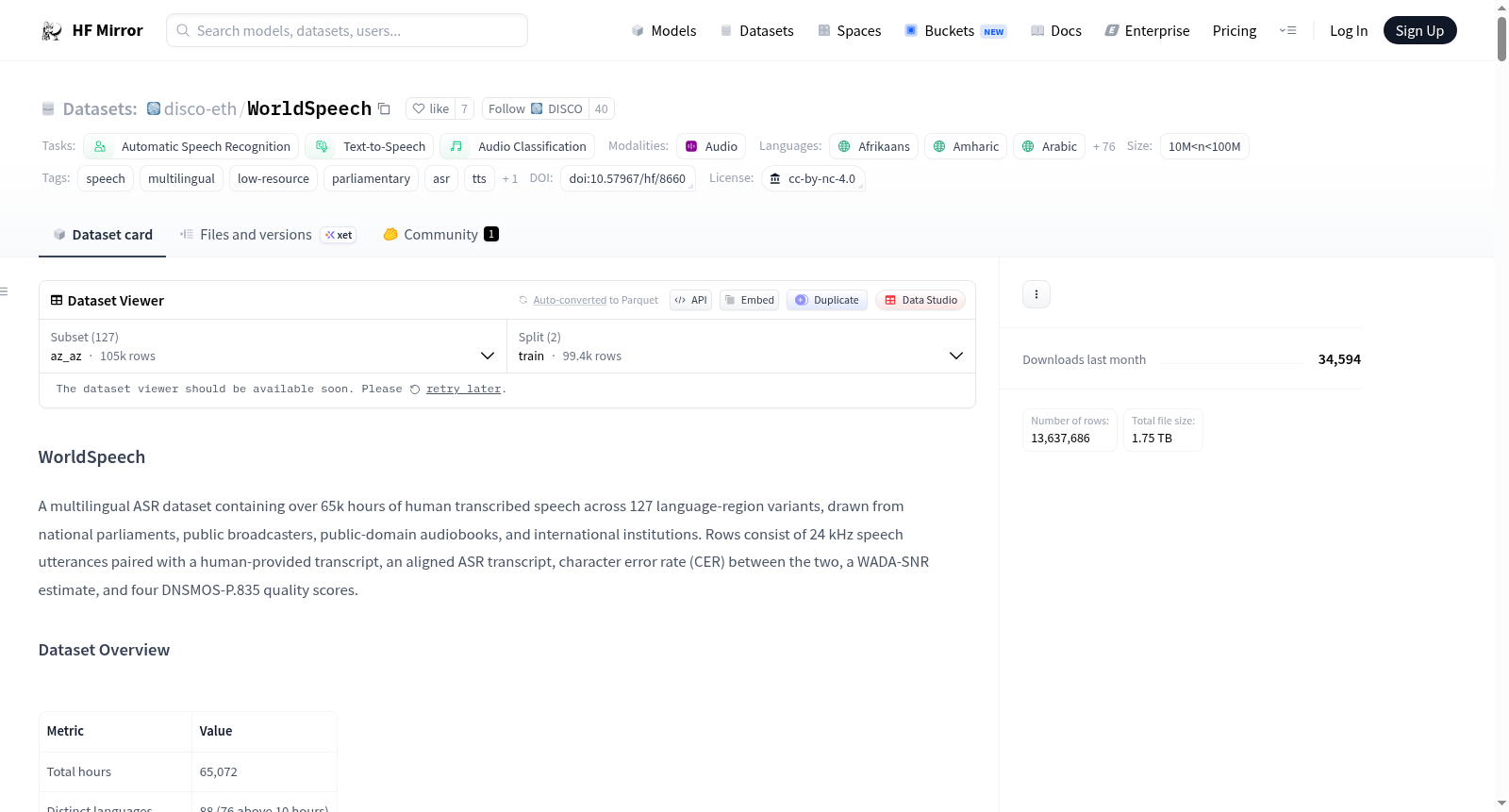Click the Sign Up button
The width and height of the screenshot is (1509, 812).
(x=1419, y=30)
